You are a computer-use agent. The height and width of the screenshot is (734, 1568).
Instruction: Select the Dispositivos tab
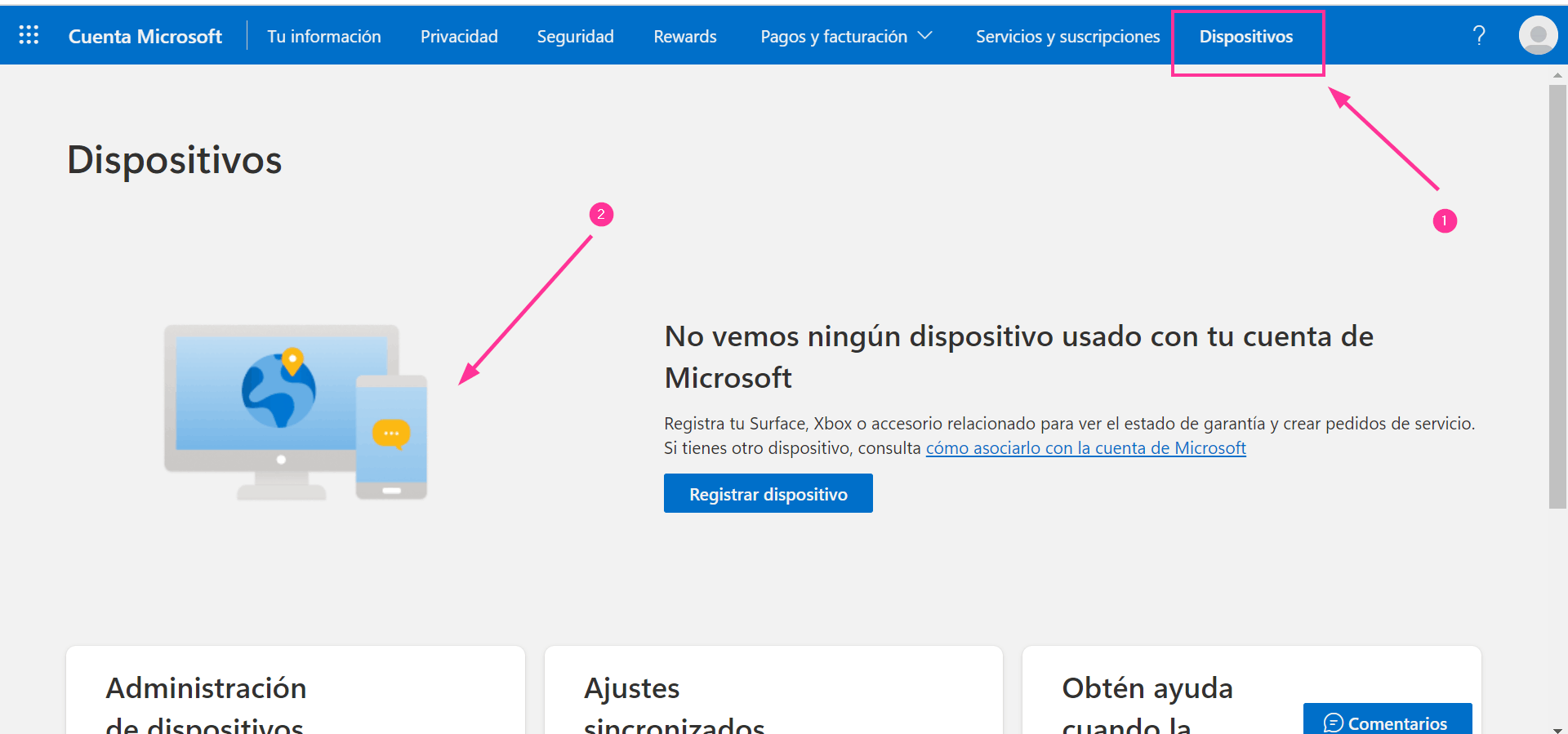point(1246,36)
